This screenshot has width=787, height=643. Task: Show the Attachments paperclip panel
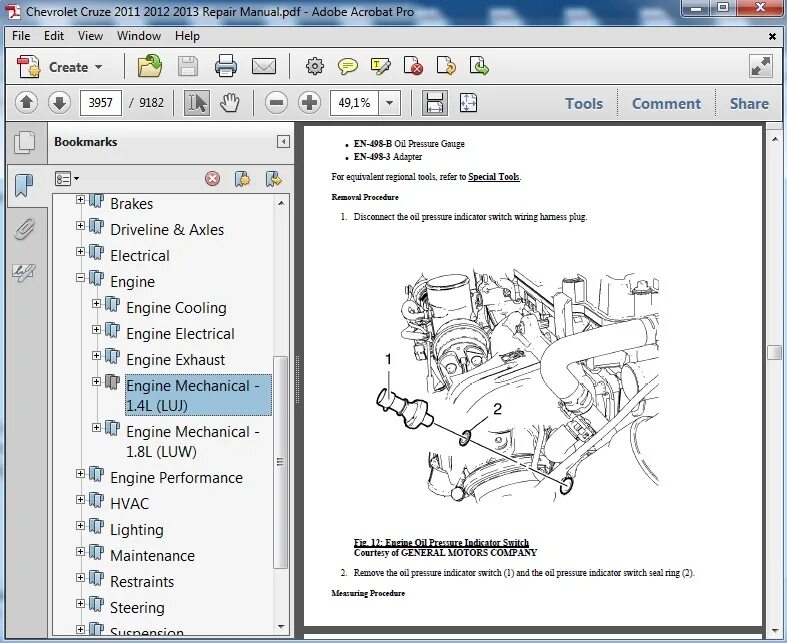tap(24, 229)
